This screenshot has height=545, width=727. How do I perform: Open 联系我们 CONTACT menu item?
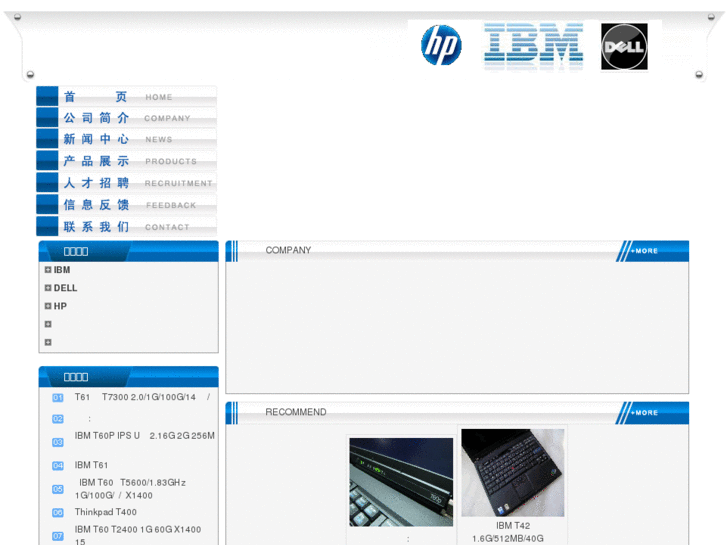click(x=127, y=226)
